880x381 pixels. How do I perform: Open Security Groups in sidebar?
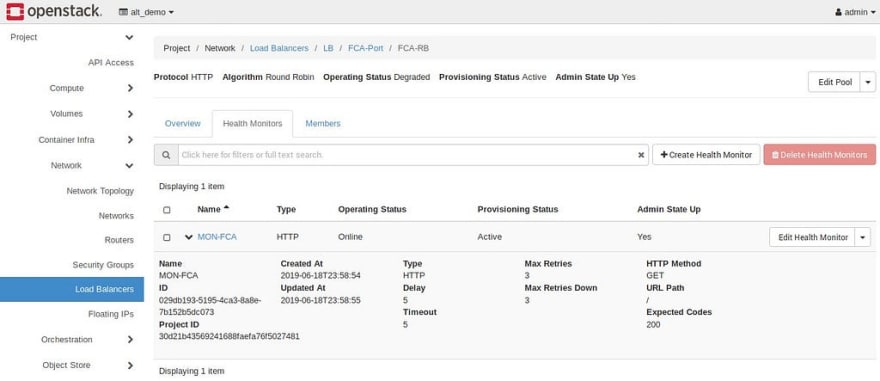point(103,265)
